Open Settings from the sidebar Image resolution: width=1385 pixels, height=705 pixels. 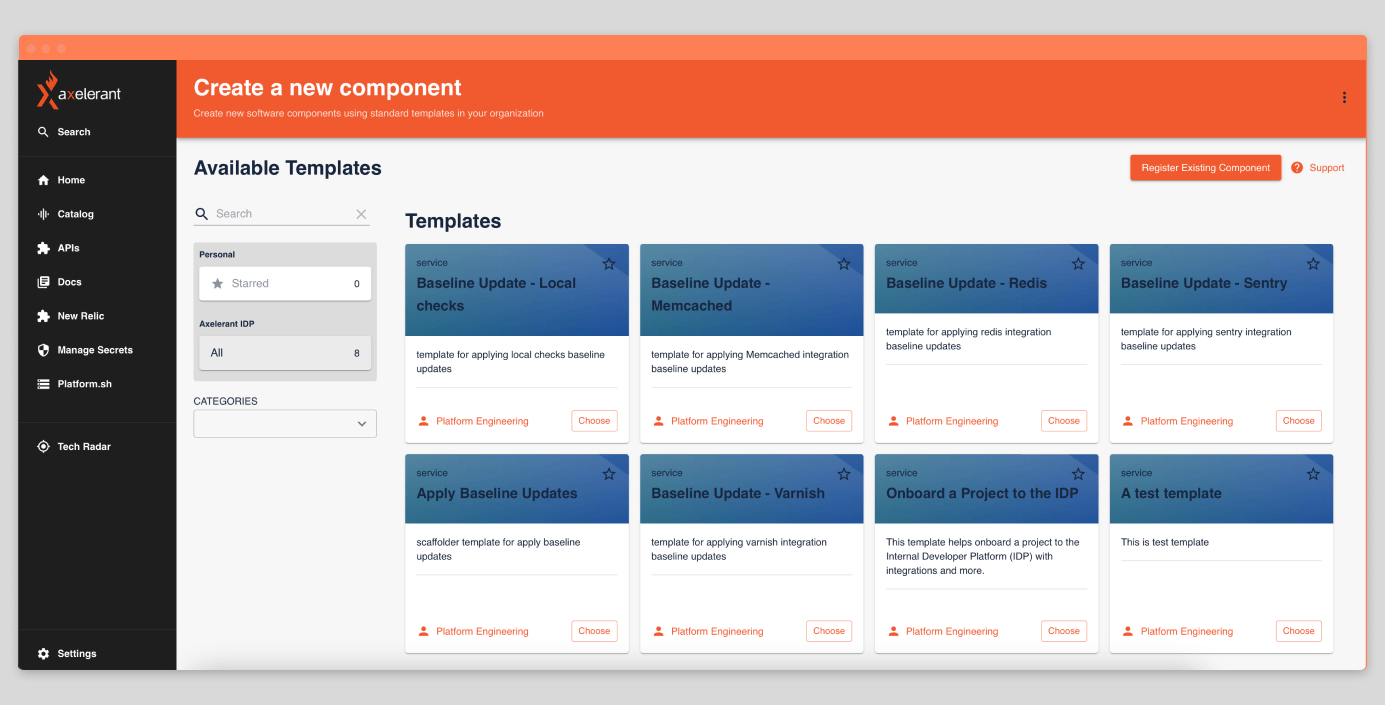click(x=77, y=653)
